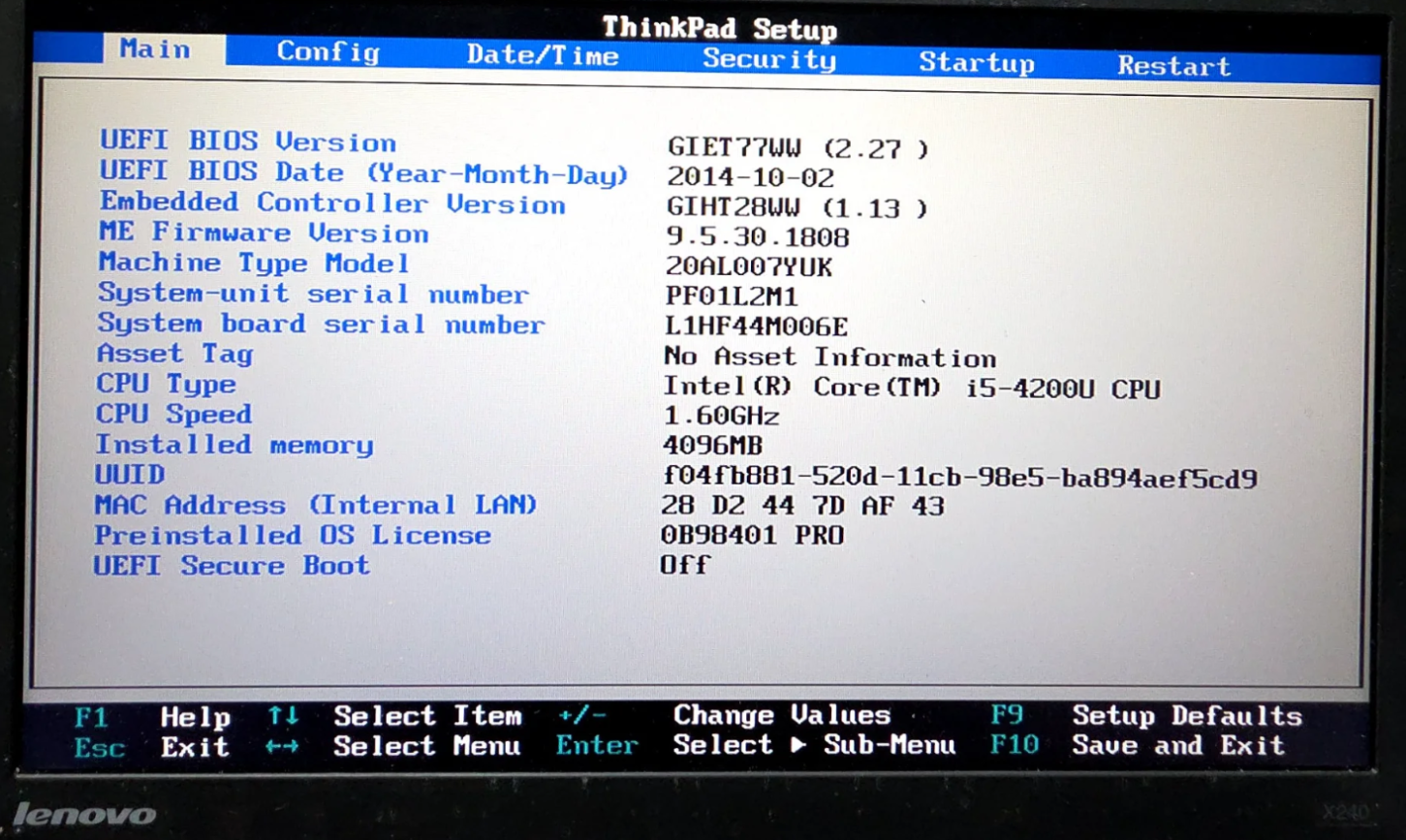Select the Secure Boot value Off
Viewport: 1406px width, 840px height.
coord(685,565)
